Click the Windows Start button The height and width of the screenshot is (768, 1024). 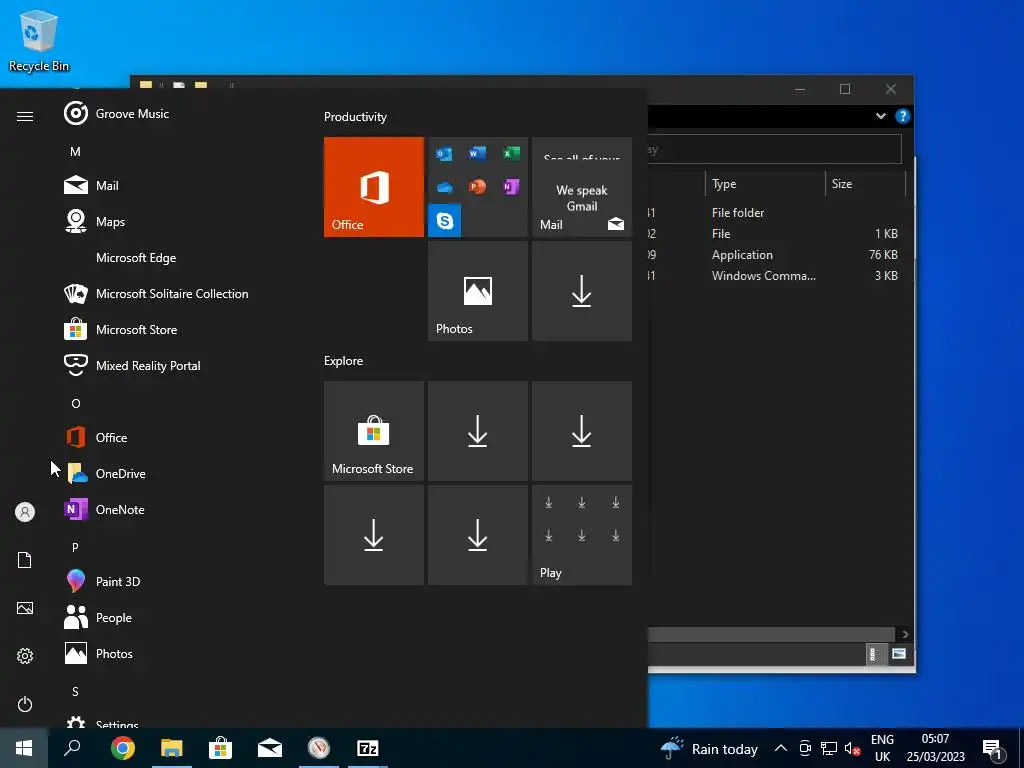pyautogui.click(x=24, y=748)
